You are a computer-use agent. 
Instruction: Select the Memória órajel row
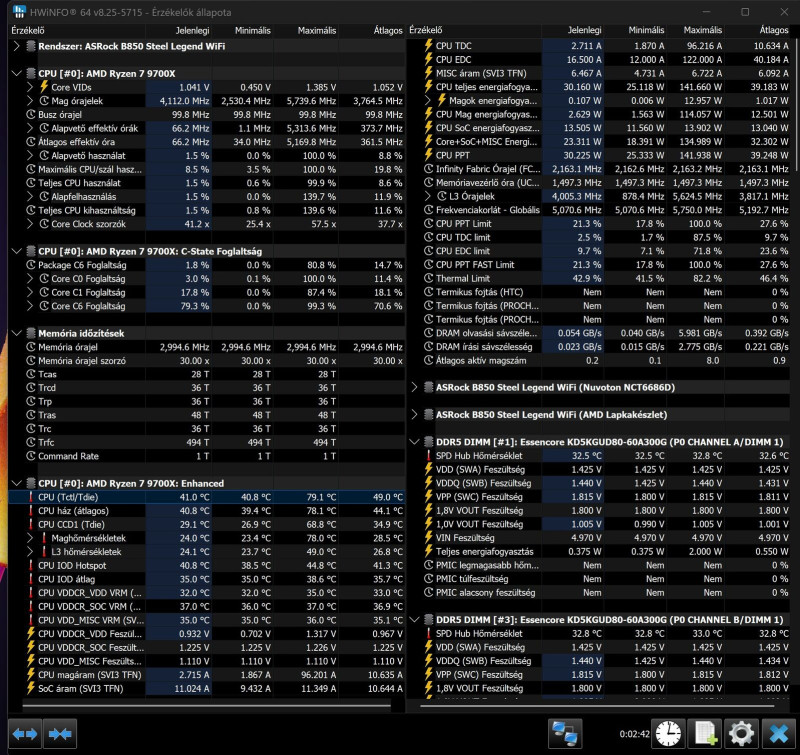[207, 347]
